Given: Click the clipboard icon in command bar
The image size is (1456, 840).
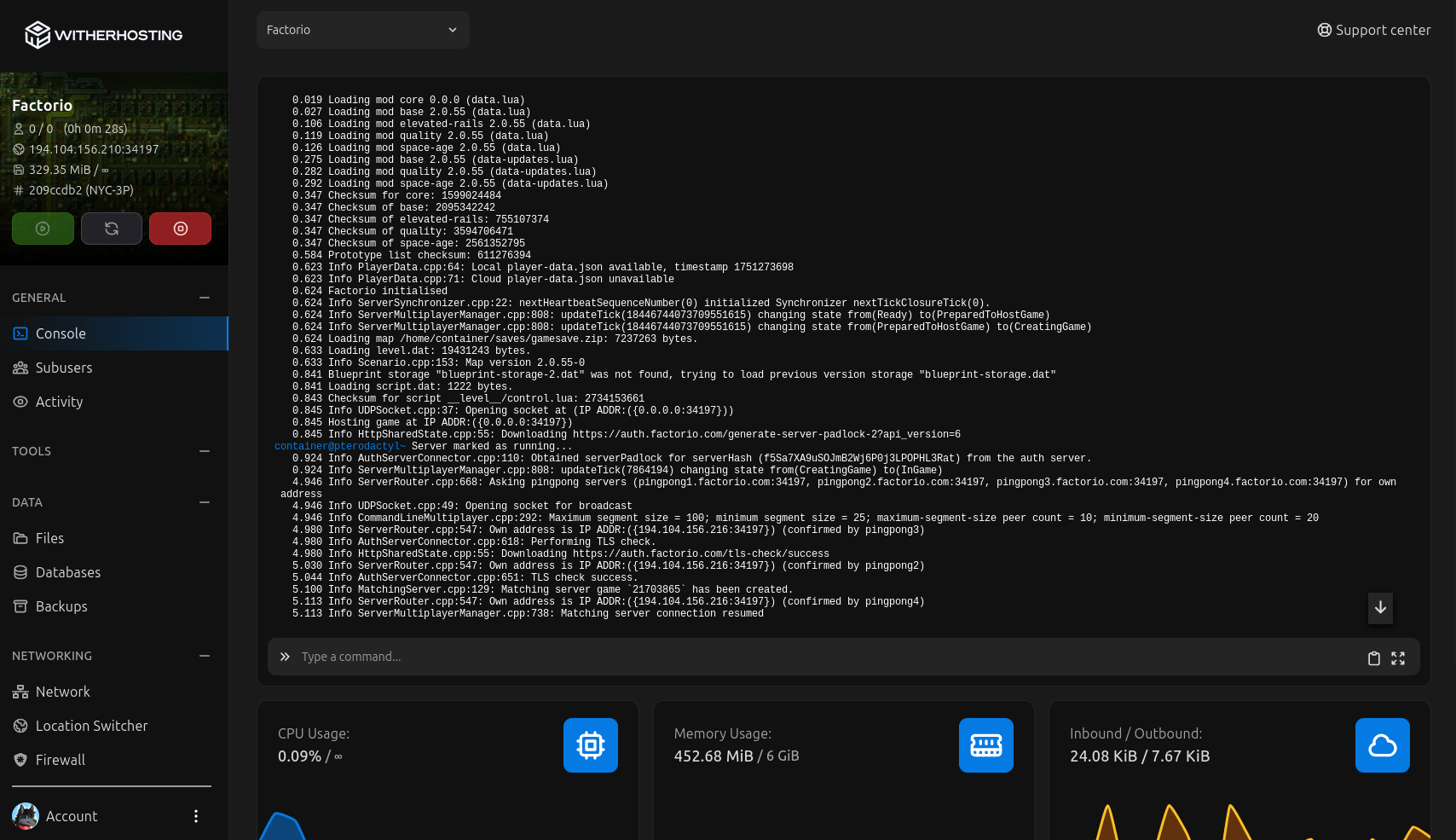Looking at the screenshot, I should tap(1373, 658).
